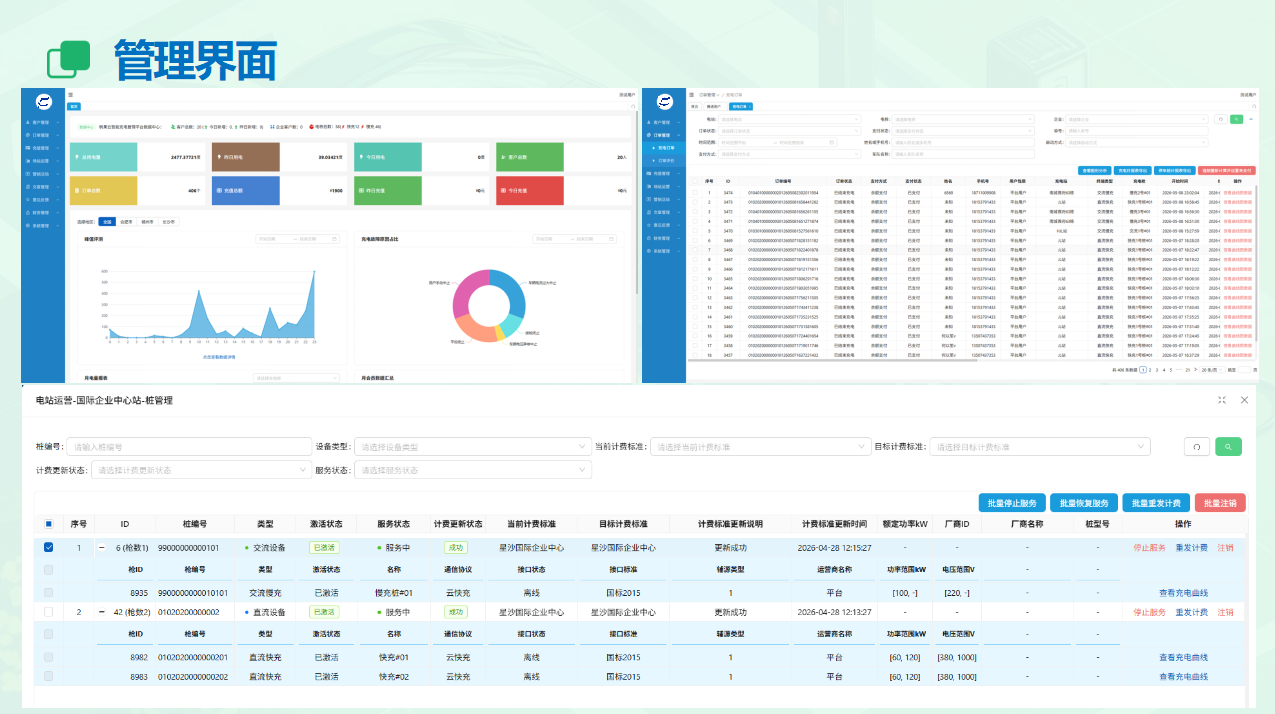Screen dimensions: 1275x714
Task: Click 注销 for pile 990000000000101
Action: point(1225,548)
